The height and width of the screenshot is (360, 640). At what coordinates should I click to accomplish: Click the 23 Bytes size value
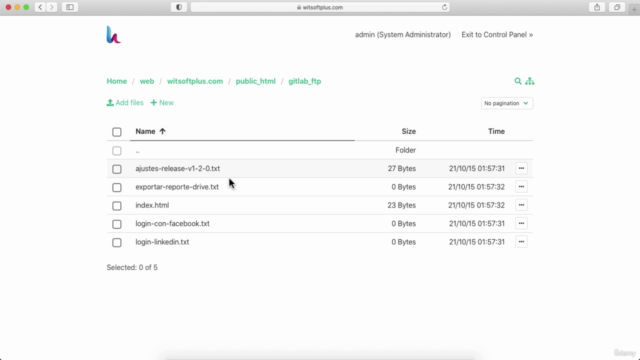[402, 205]
